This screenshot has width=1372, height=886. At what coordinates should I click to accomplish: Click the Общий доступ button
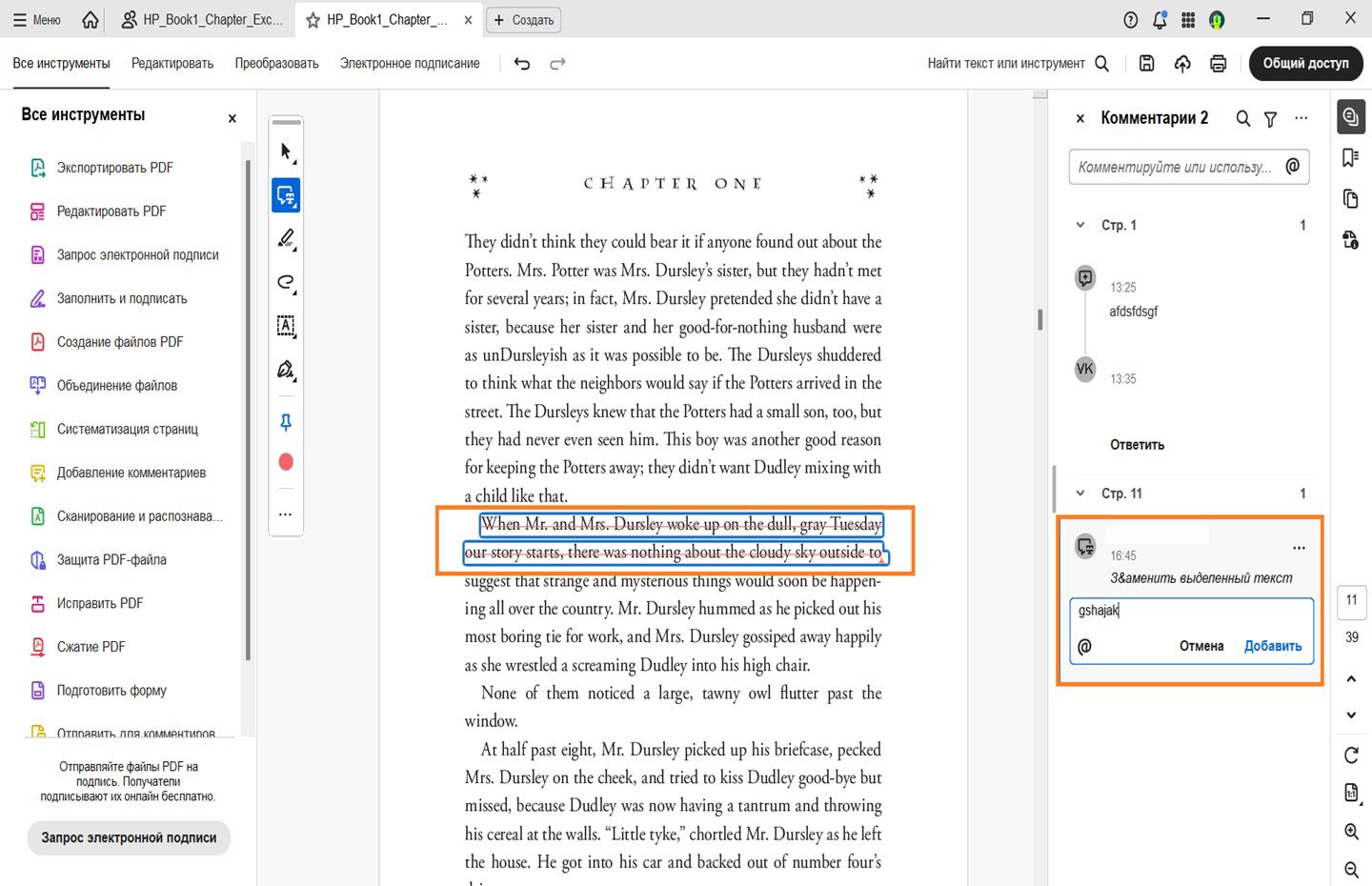(1305, 64)
